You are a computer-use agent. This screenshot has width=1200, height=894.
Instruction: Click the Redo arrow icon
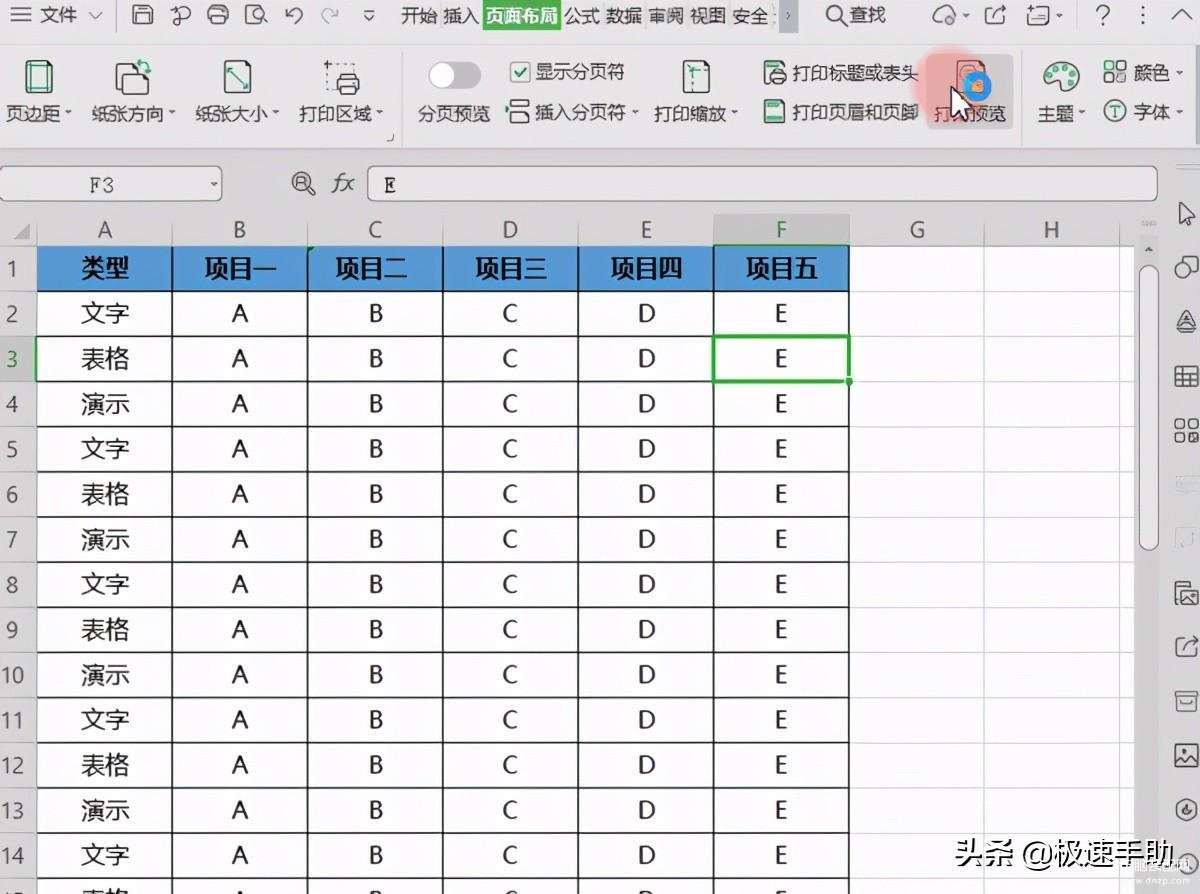point(330,16)
